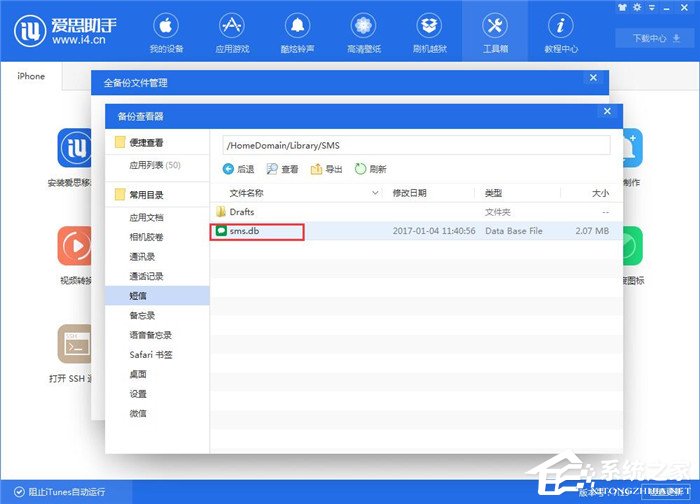
Task: Click the 下载中心 download center button
Action: [656, 38]
